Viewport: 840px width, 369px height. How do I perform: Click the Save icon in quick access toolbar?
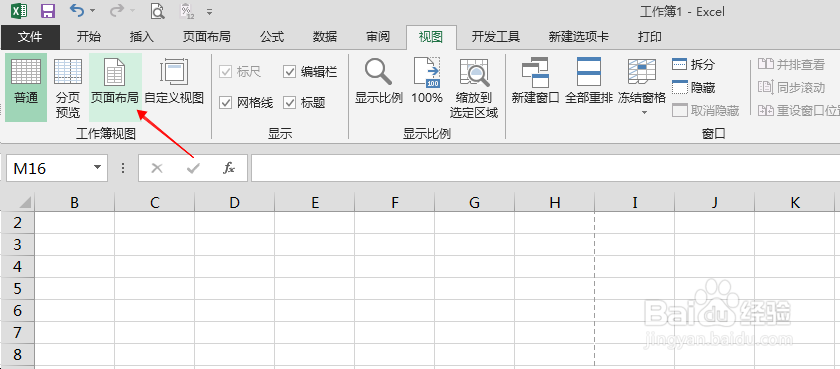coord(48,11)
